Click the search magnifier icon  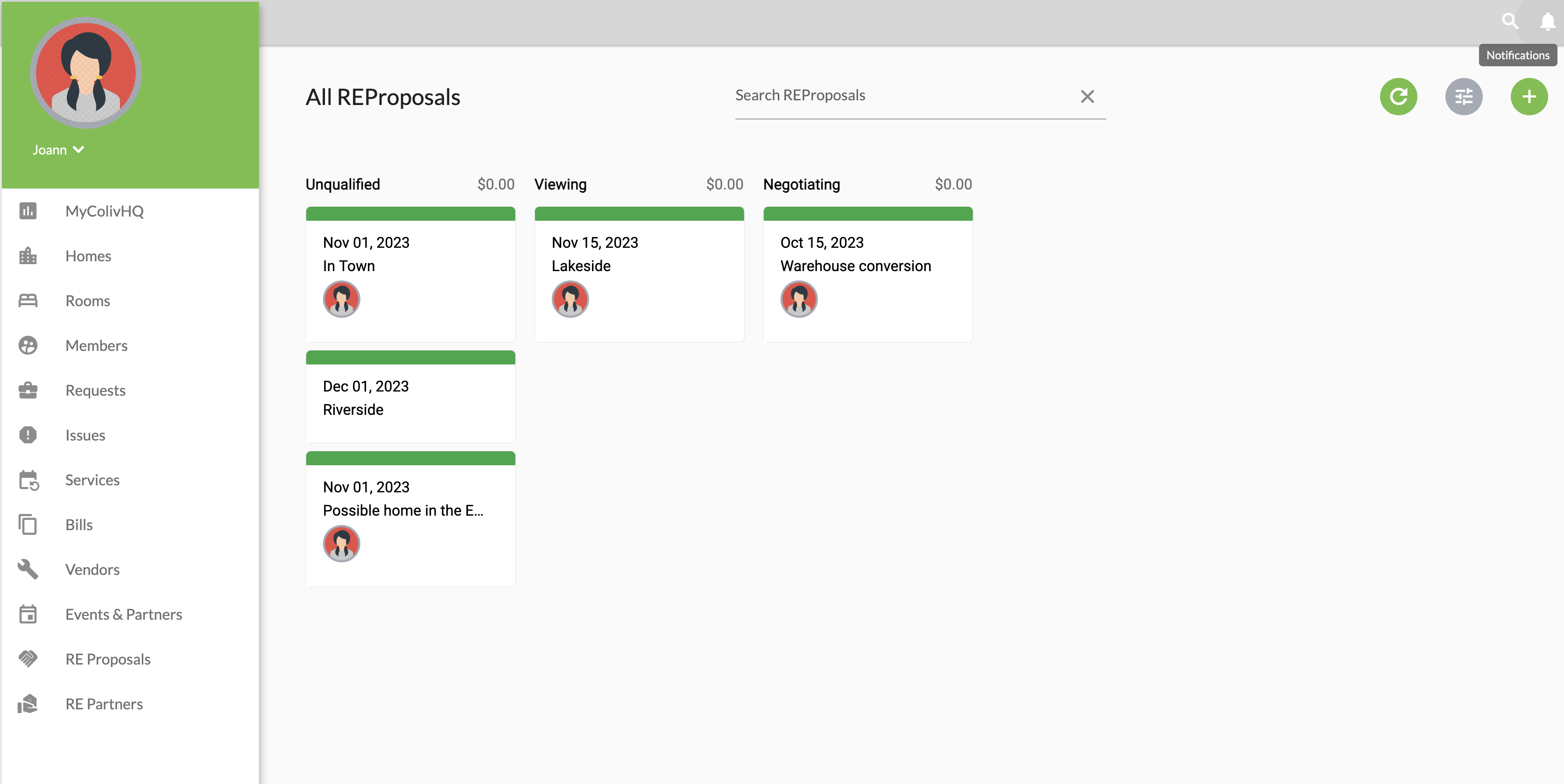(x=1511, y=21)
